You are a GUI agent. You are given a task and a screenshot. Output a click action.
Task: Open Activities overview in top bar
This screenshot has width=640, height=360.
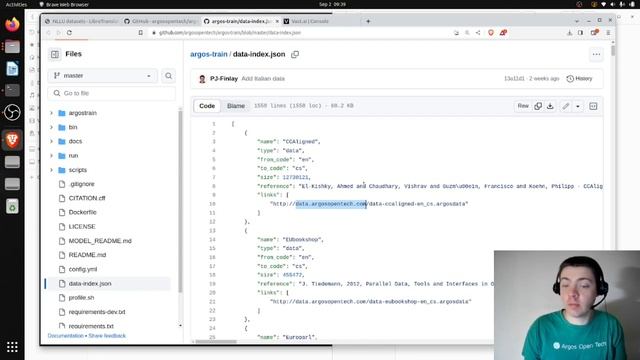coord(16,4)
